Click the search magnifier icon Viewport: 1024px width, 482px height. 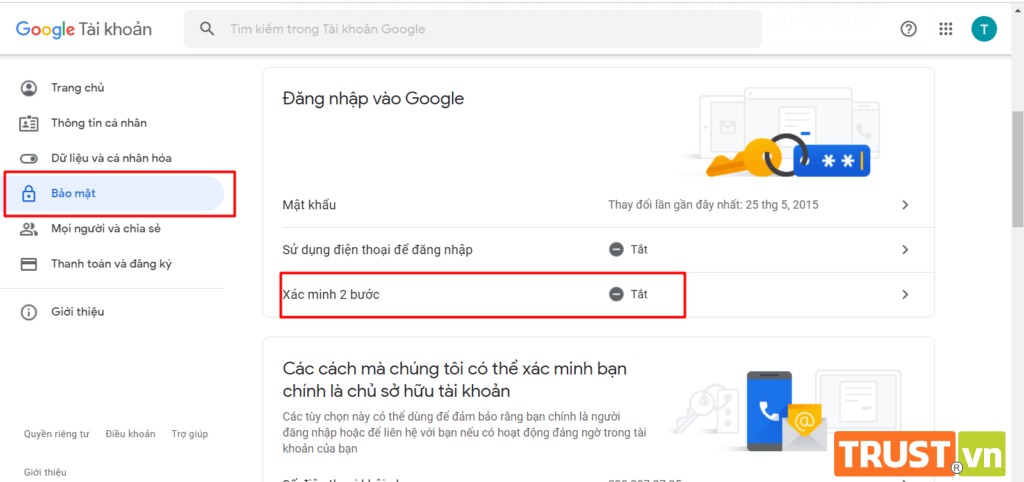click(207, 29)
